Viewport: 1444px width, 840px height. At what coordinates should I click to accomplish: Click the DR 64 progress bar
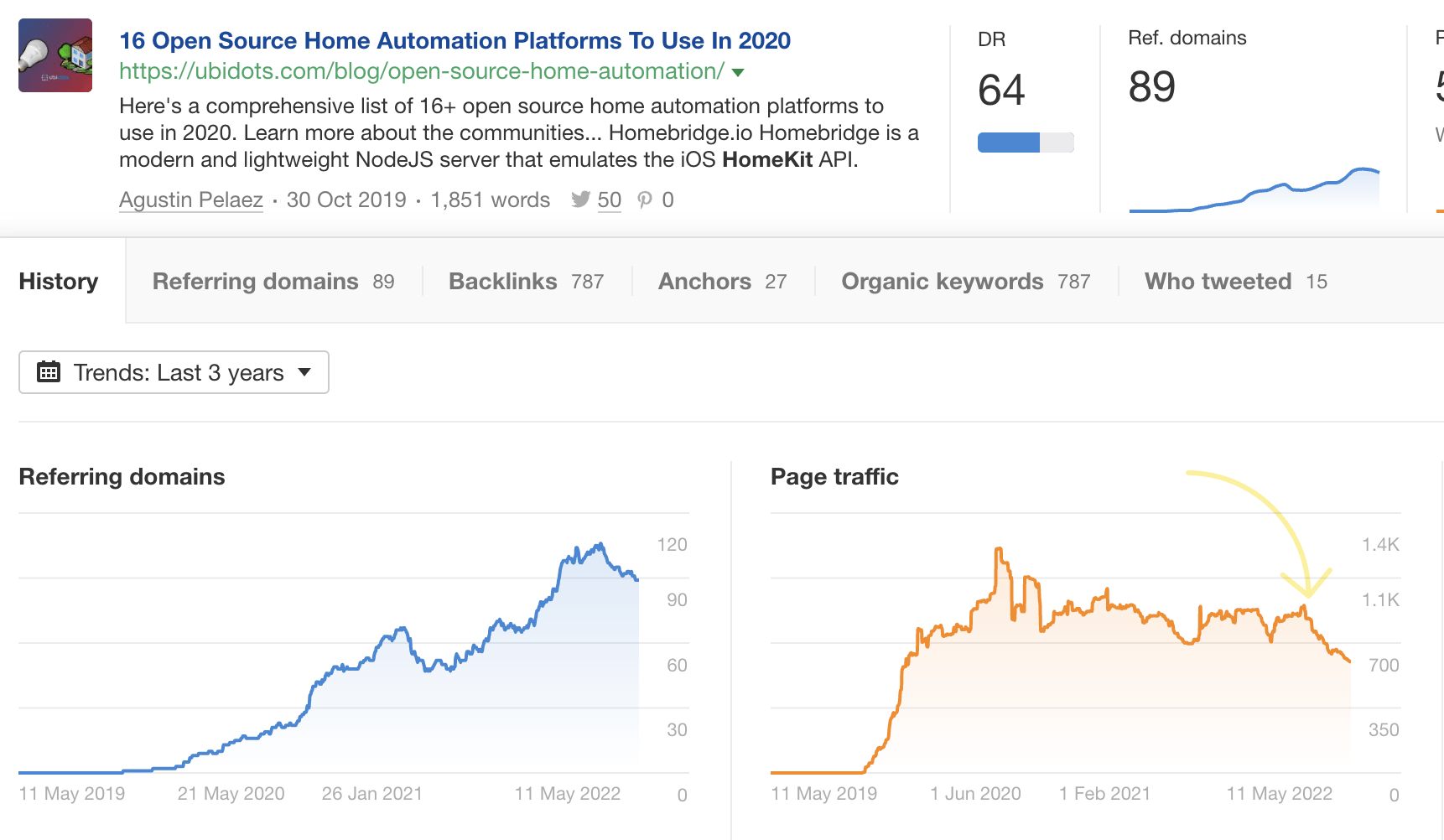click(1025, 142)
